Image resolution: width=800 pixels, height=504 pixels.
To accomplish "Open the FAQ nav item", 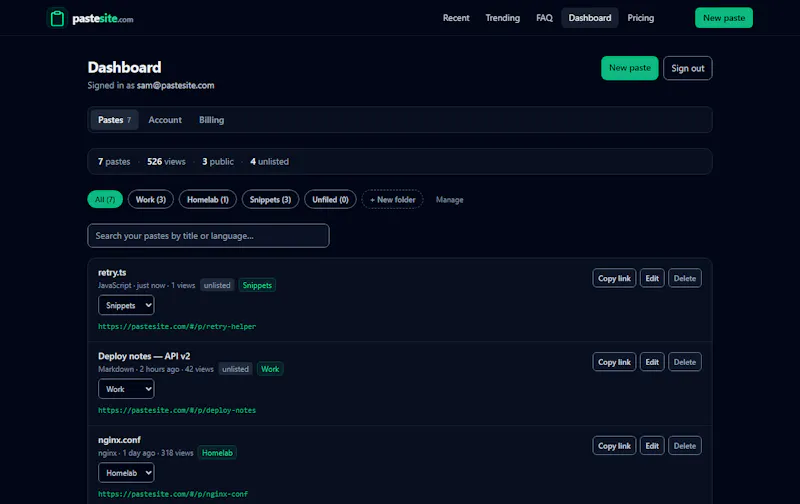I will (544, 18).
